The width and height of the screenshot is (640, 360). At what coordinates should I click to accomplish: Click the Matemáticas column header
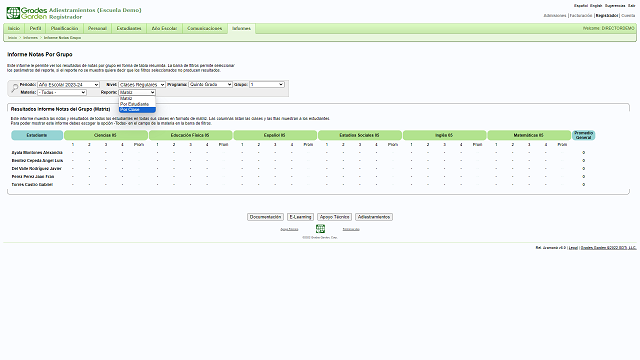tap(529, 135)
